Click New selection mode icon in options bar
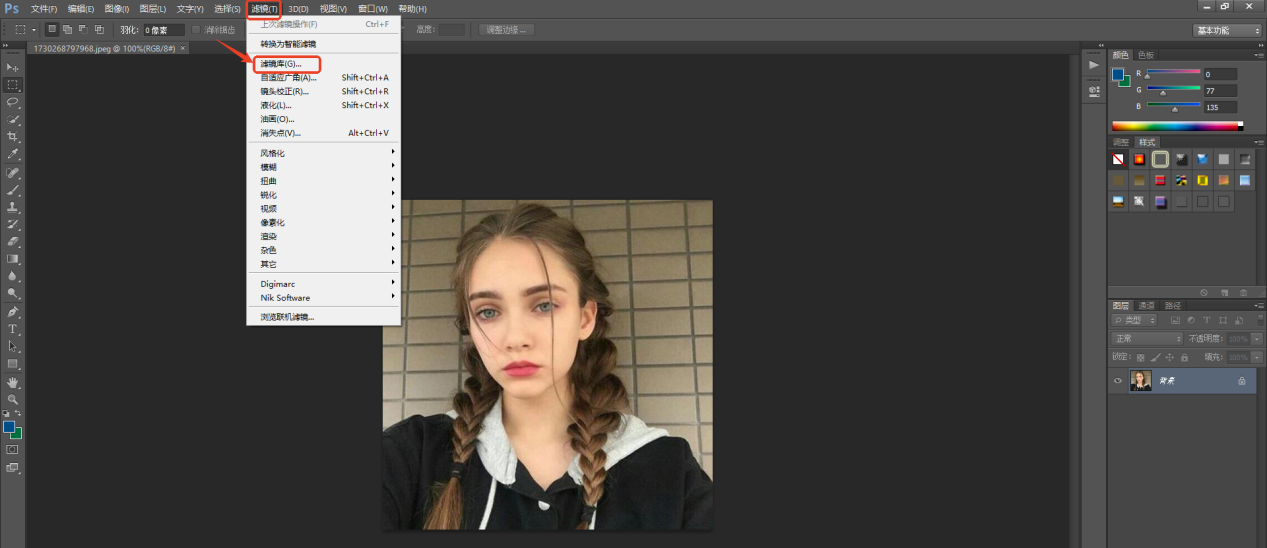The height and width of the screenshot is (548, 1267). (x=52, y=30)
